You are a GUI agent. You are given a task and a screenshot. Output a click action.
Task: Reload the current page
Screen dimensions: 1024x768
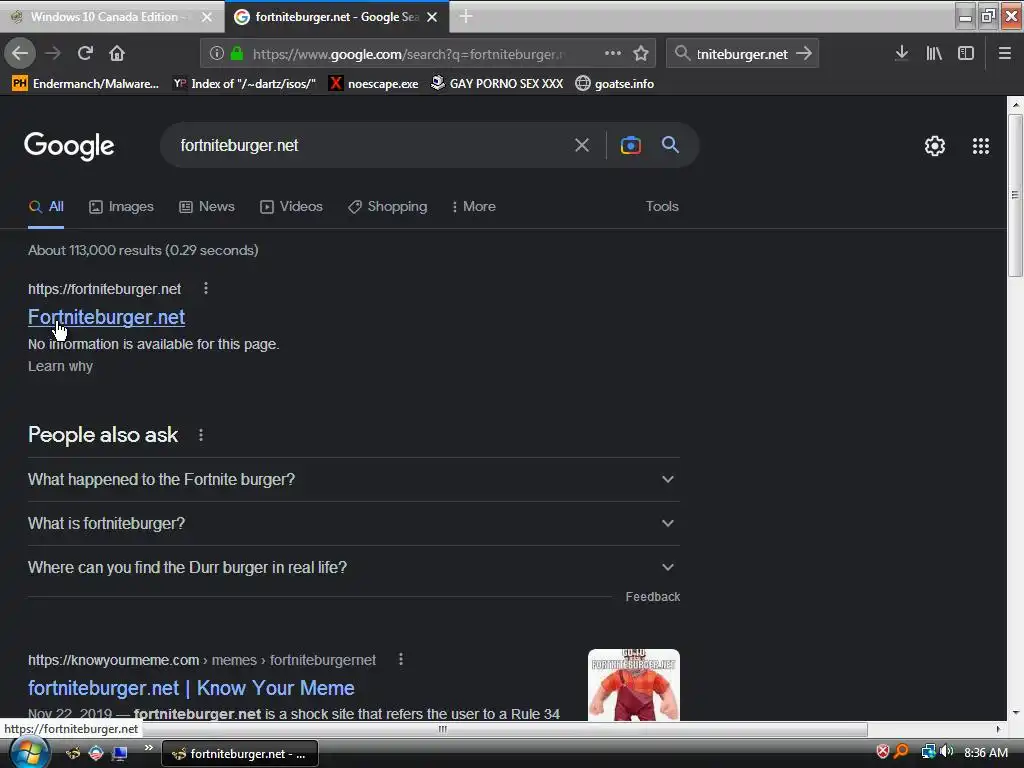click(85, 53)
